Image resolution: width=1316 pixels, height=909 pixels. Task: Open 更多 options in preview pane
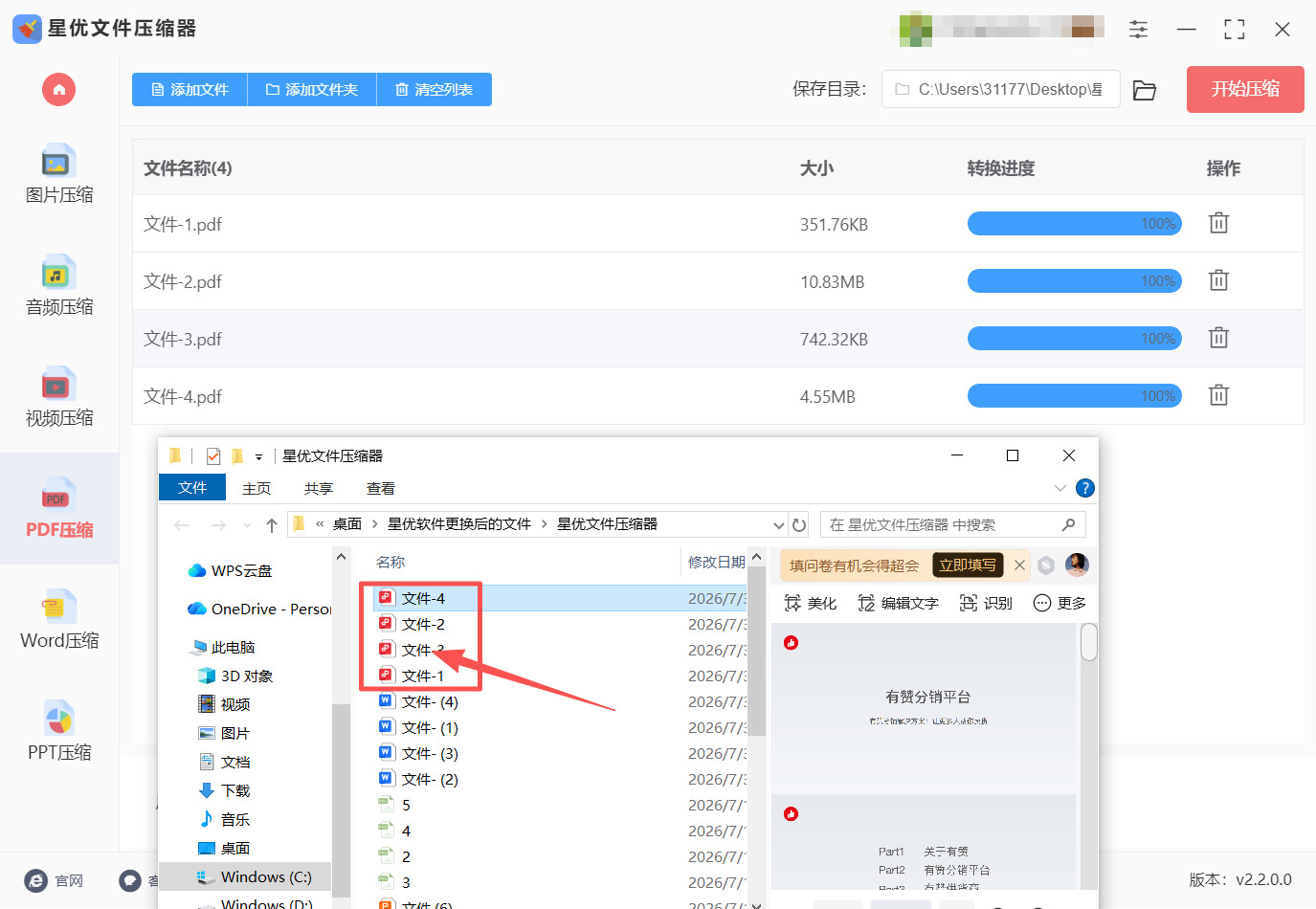[1059, 603]
